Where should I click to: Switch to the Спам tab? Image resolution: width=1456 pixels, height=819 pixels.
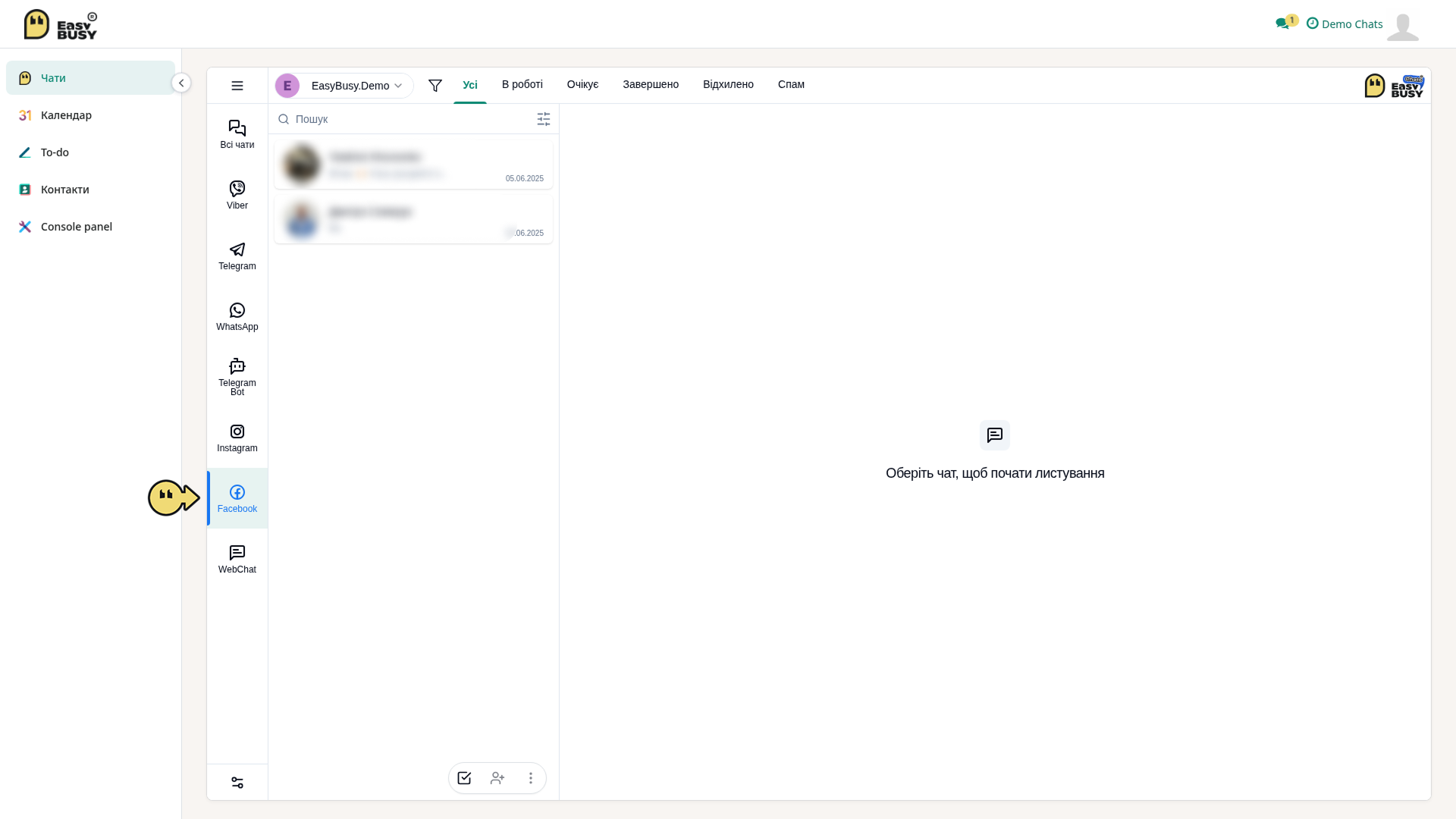pos(791,84)
